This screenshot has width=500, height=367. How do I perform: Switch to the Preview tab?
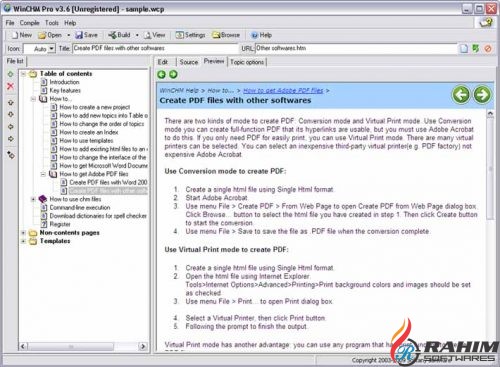(x=214, y=61)
